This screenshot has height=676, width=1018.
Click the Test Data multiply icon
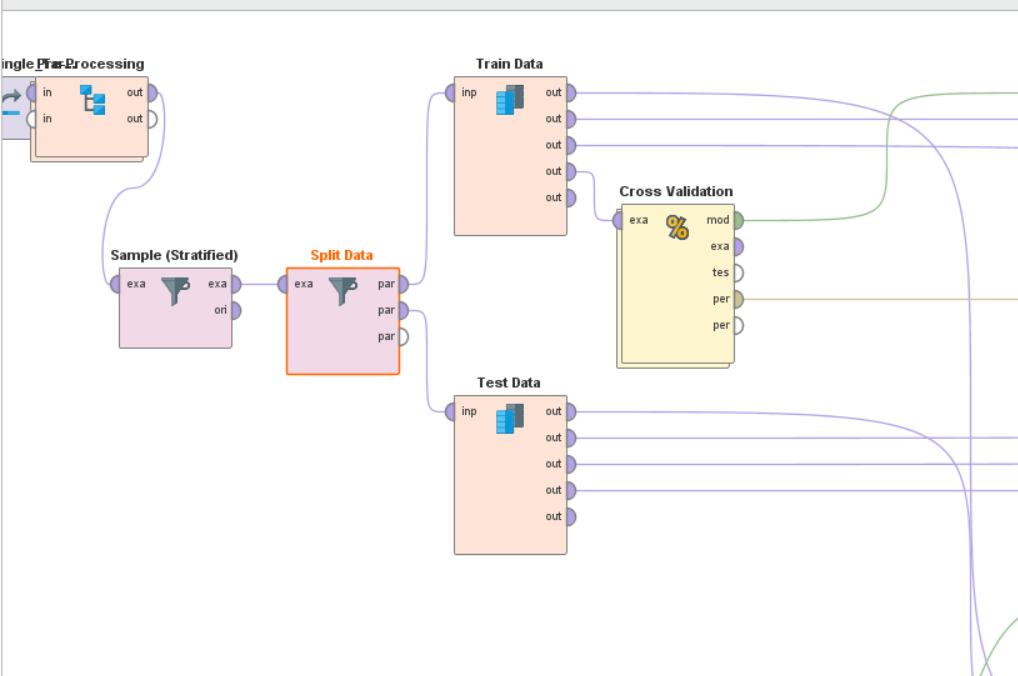(510, 419)
